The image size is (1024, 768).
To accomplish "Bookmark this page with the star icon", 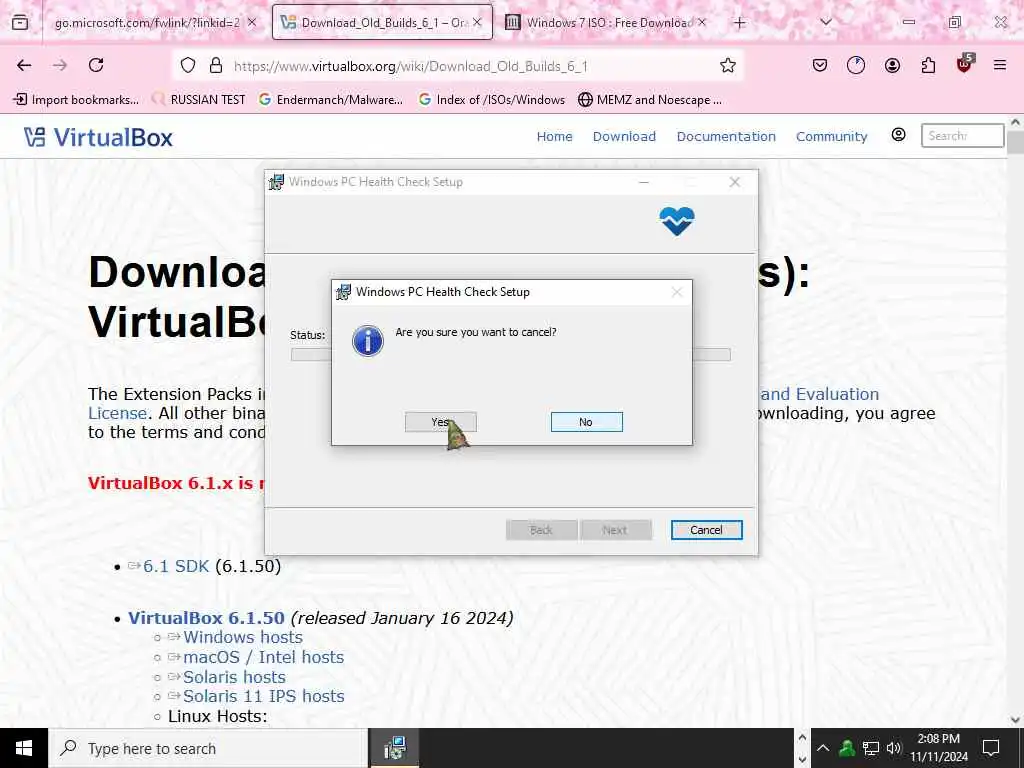I will coord(728,65).
